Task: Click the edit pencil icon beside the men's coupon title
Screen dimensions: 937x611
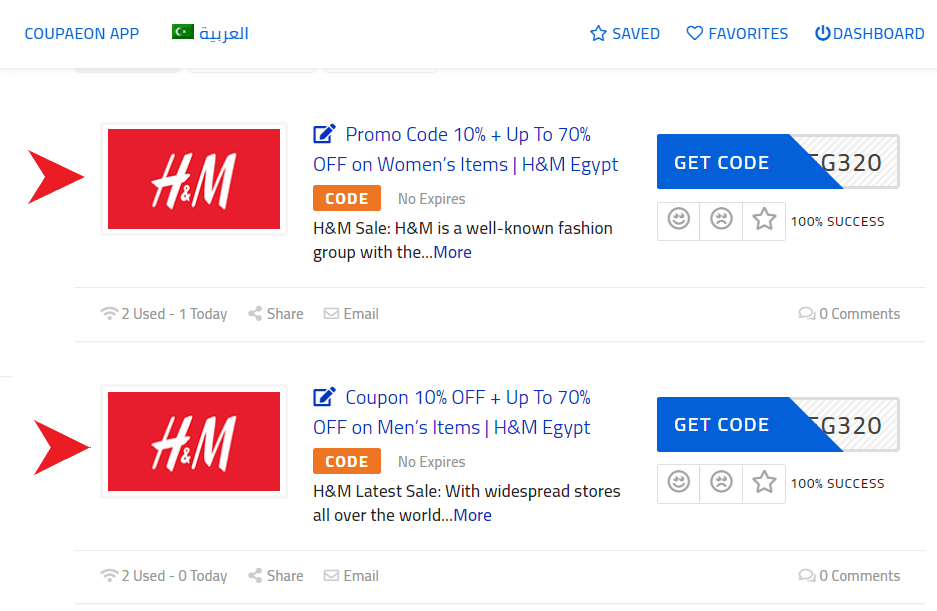Action: [x=323, y=396]
